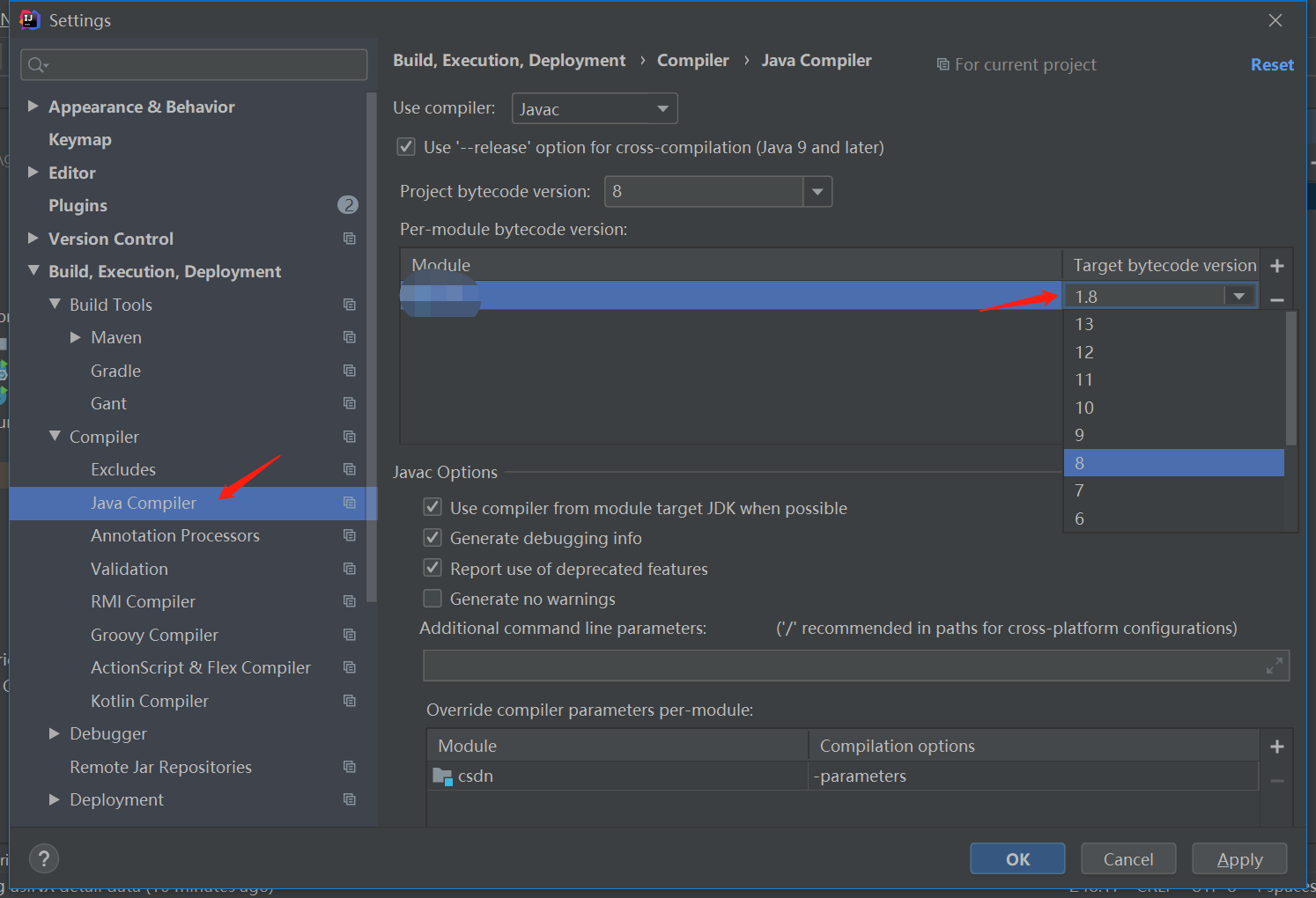Click the Cancel button

pos(1128,859)
